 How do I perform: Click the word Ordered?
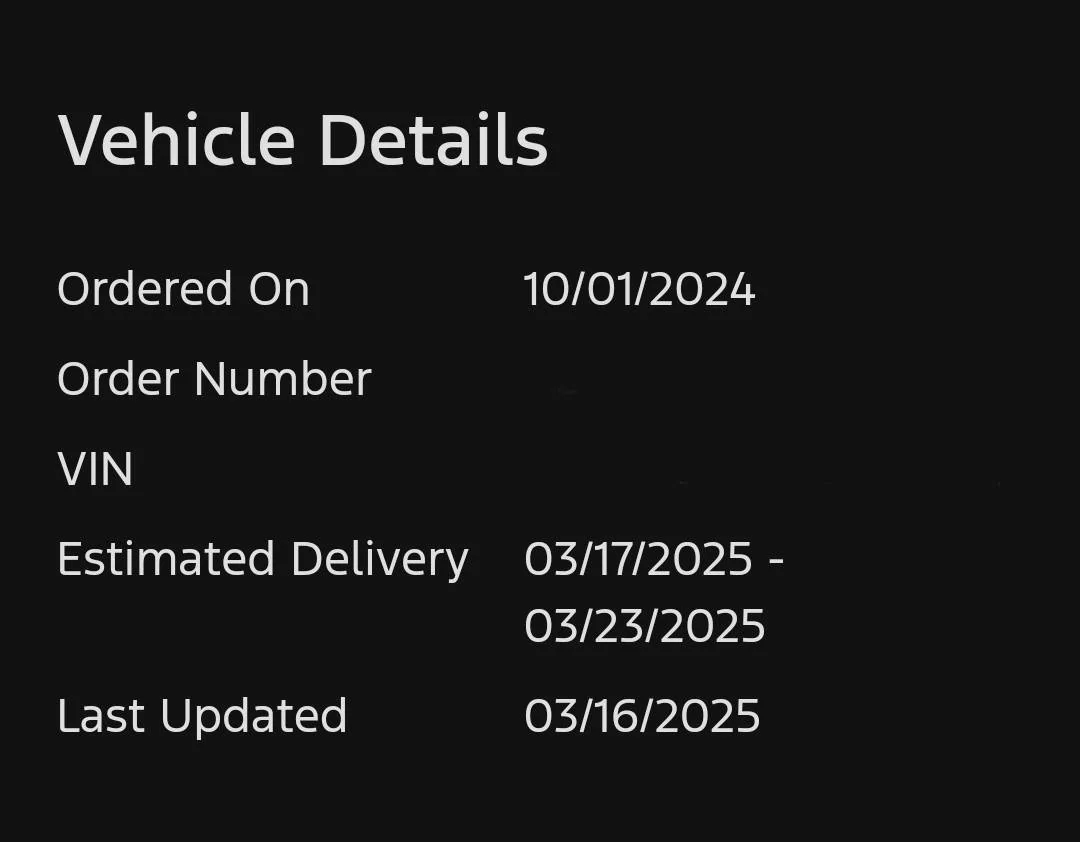coord(144,290)
